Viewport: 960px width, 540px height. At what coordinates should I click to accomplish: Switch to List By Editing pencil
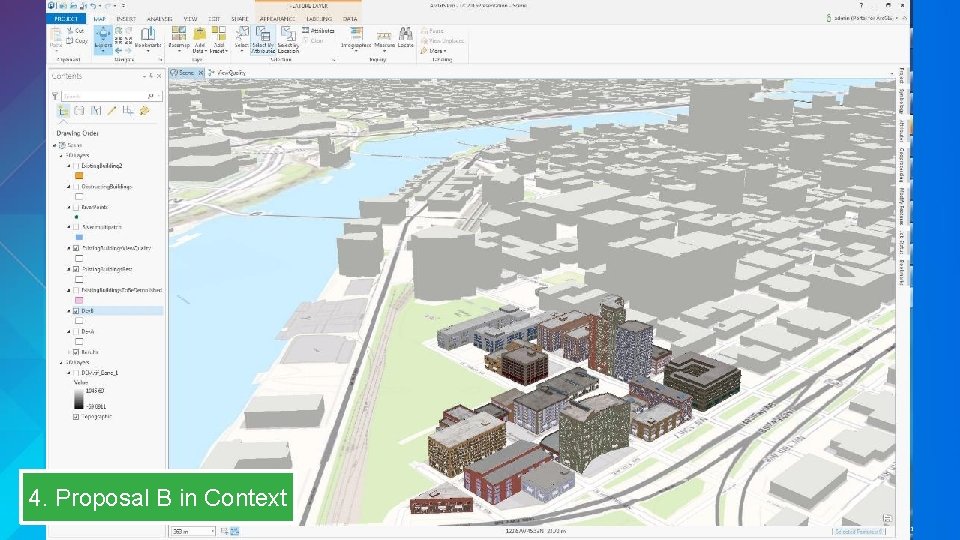coord(111,111)
